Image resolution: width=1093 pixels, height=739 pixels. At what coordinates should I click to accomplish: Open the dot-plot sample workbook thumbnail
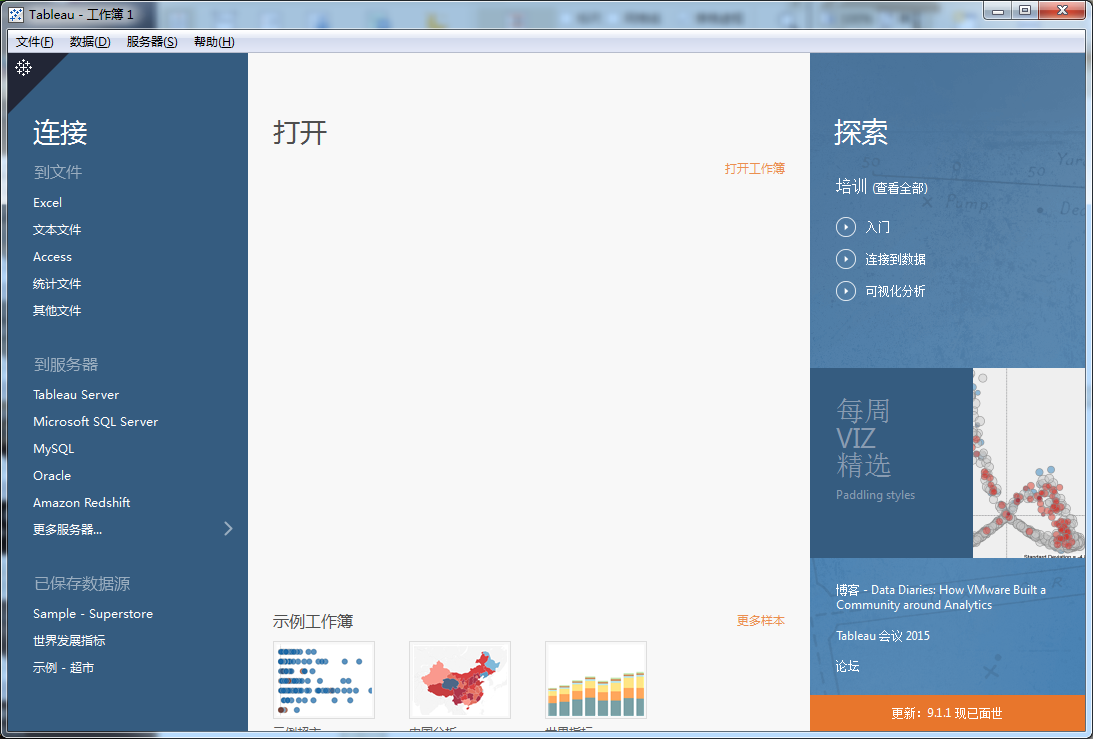324,680
